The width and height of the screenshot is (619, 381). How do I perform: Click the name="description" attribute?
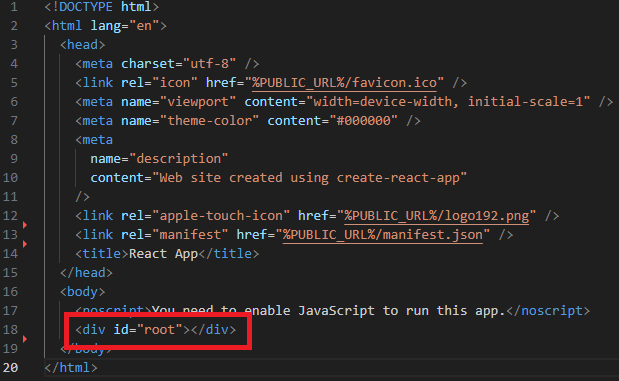[x=159, y=159]
